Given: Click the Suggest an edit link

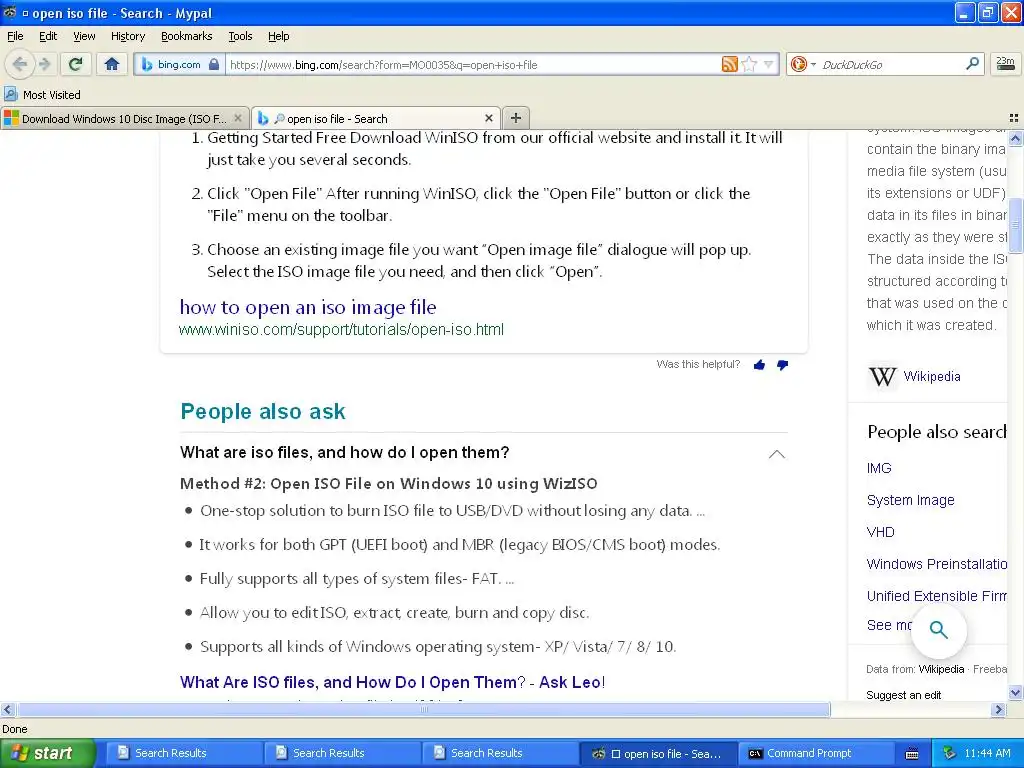Looking at the screenshot, I should [903, 695].
